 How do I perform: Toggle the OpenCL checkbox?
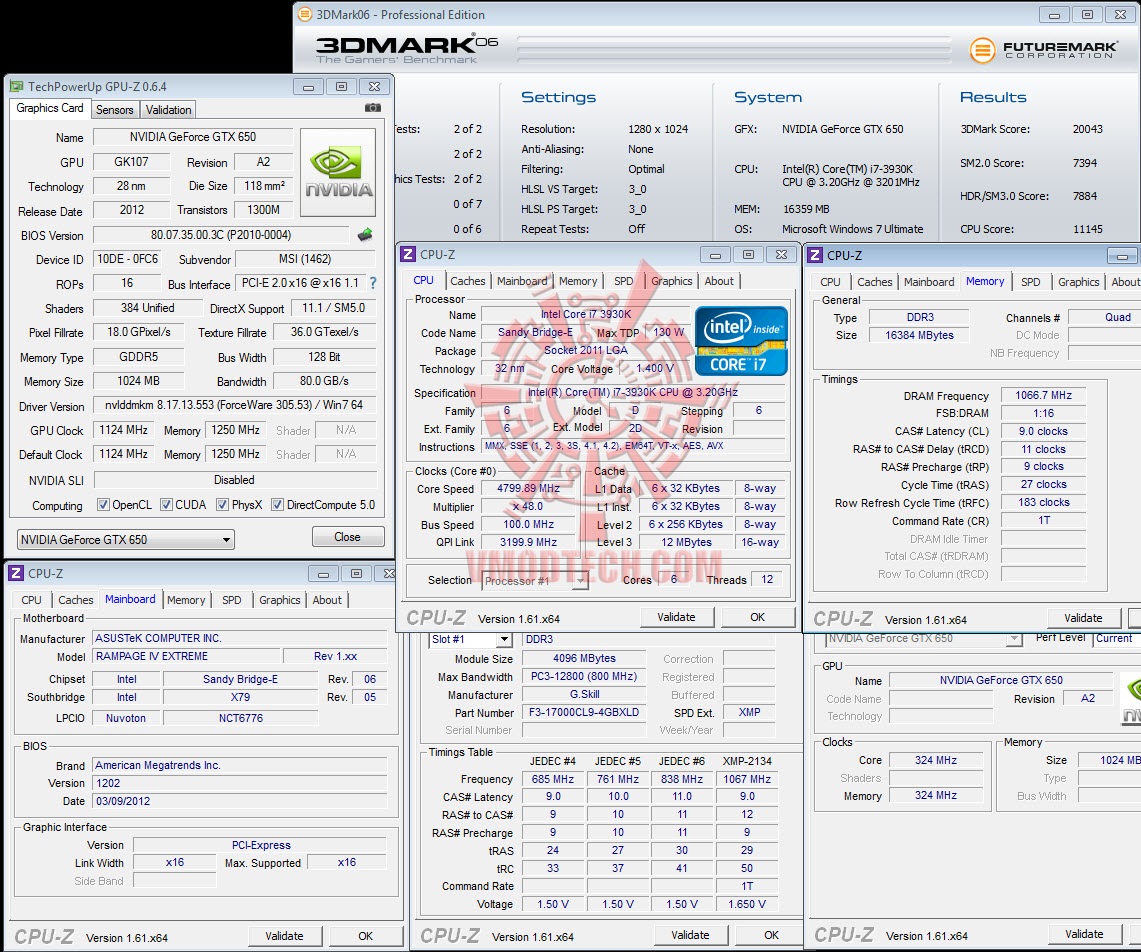(x=103, y=505)
